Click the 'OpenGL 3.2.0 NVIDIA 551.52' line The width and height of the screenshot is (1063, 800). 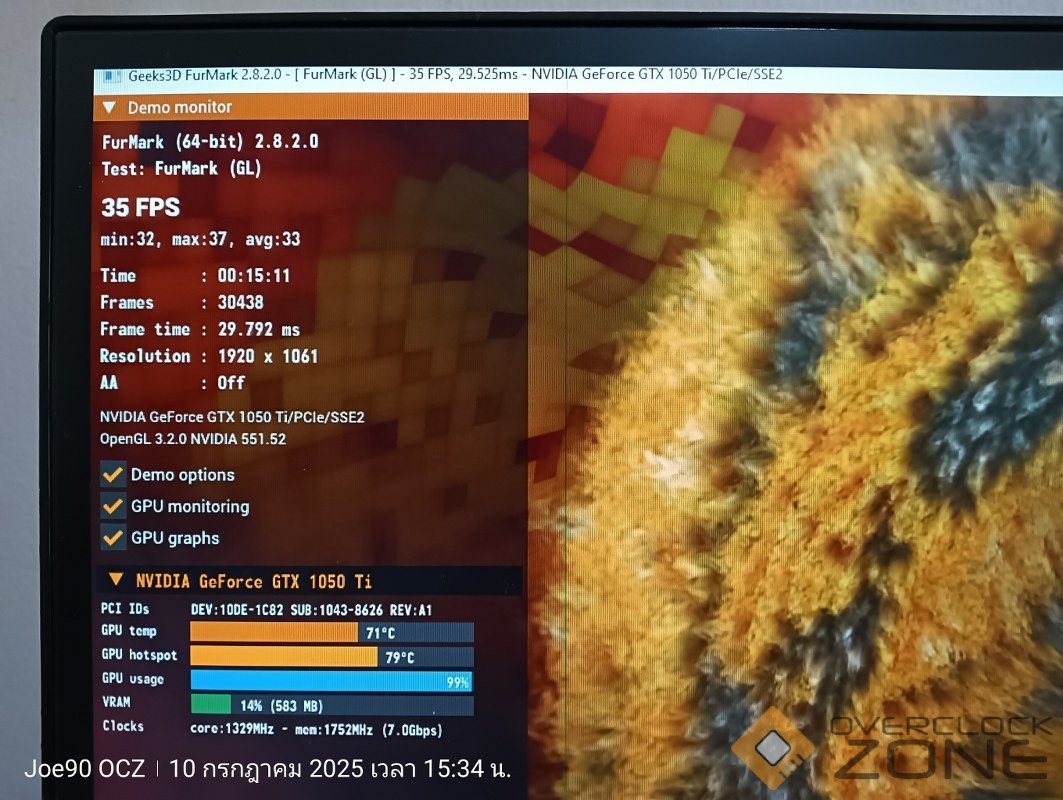[193, 439]
